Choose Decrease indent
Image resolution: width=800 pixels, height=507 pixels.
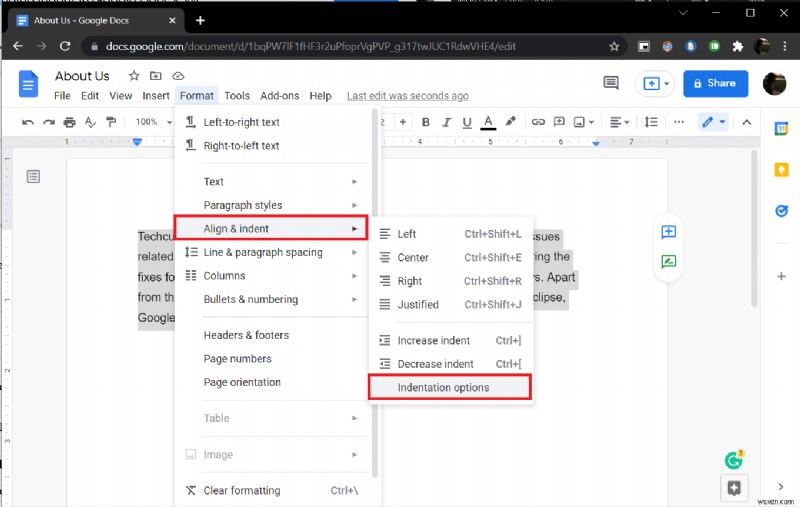[451, 364]
